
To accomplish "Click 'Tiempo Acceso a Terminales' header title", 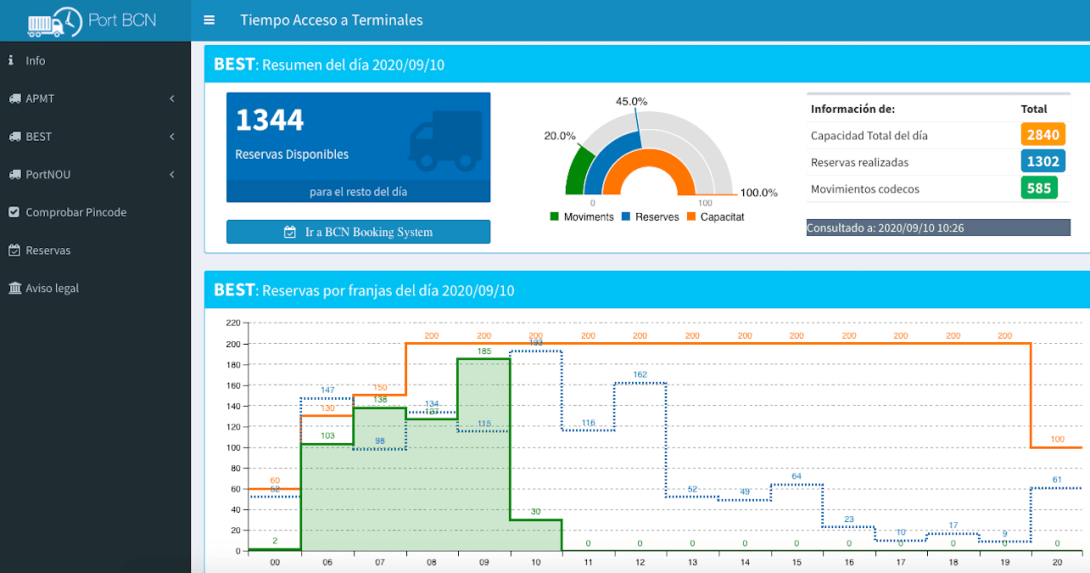I will pyautogui.click(x=332, y=20).
